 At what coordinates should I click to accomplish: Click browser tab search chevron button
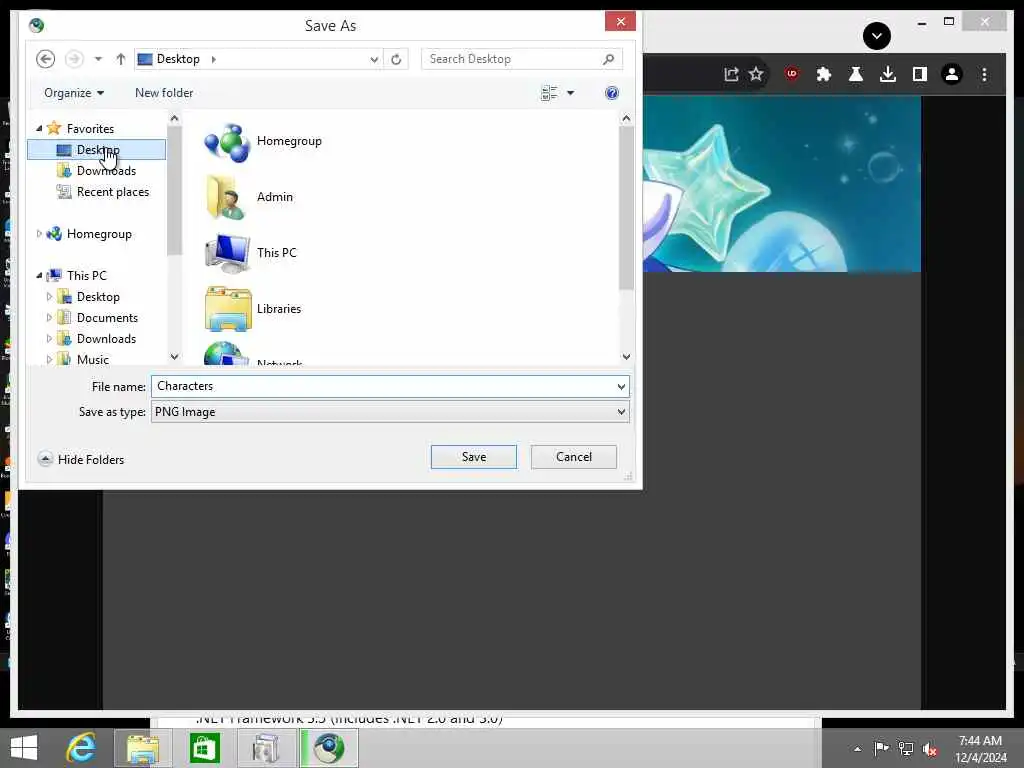(x=876, y=35)
